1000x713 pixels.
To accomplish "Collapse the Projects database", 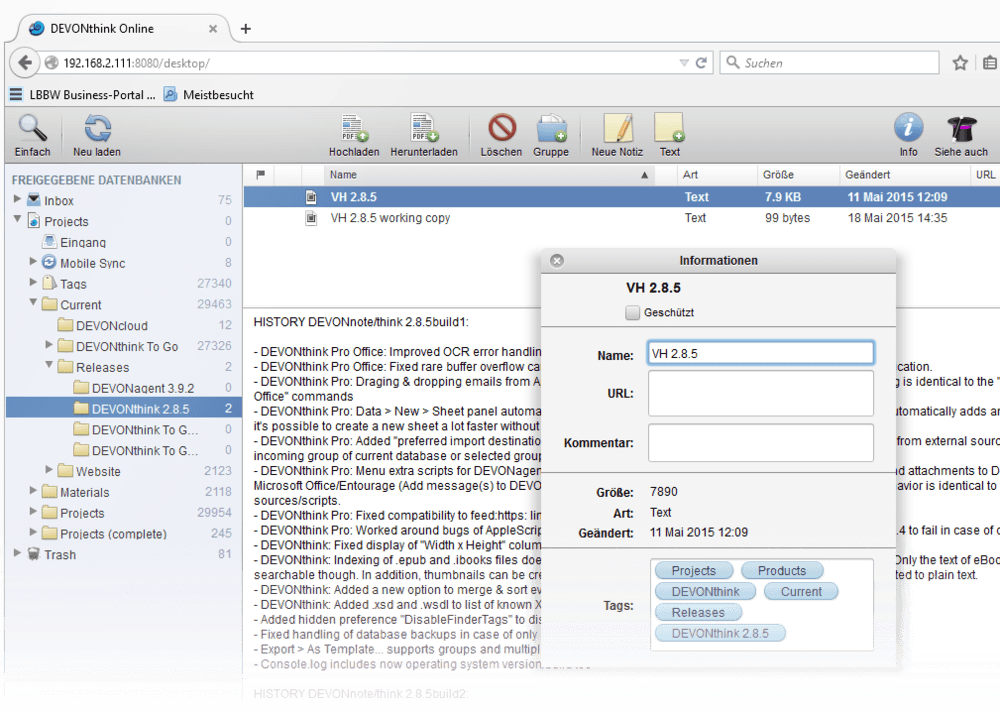I will coord(17,219).
